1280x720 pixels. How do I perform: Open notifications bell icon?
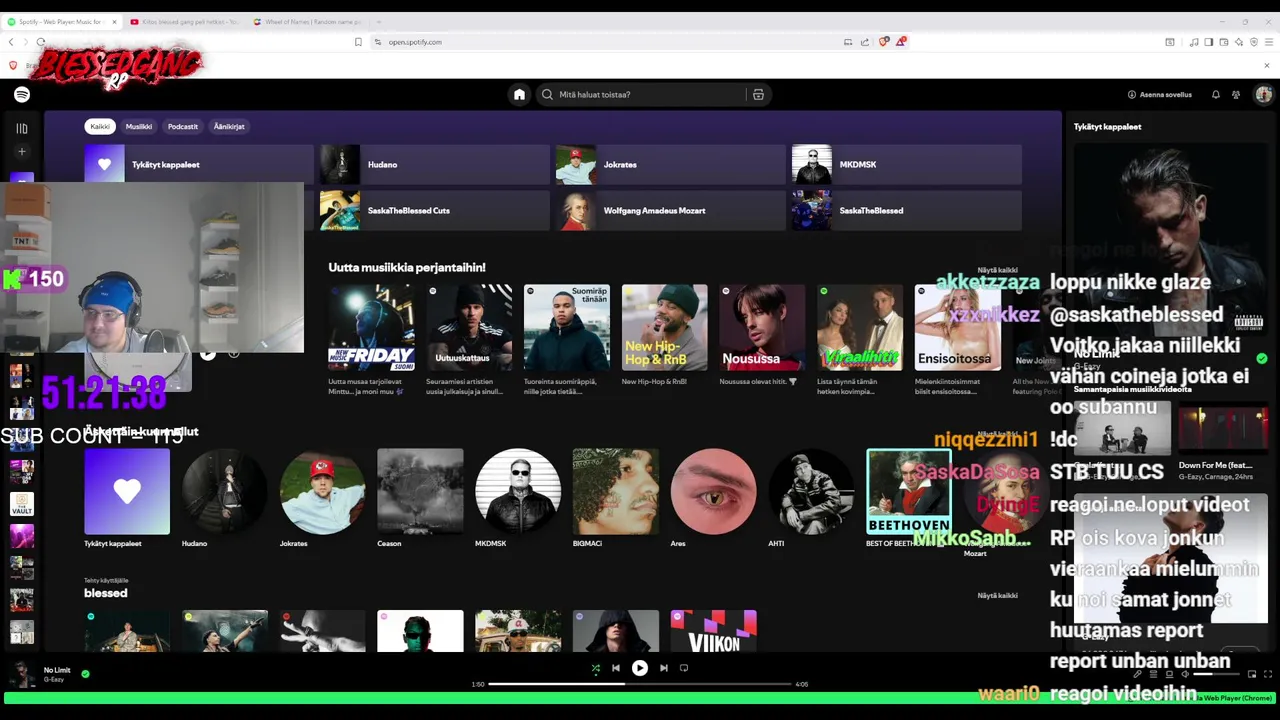coord(1216,94)
